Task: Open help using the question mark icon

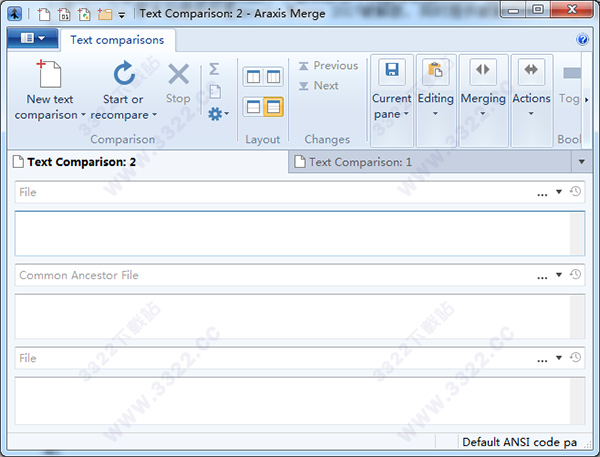Action: (x=582, y=39)
